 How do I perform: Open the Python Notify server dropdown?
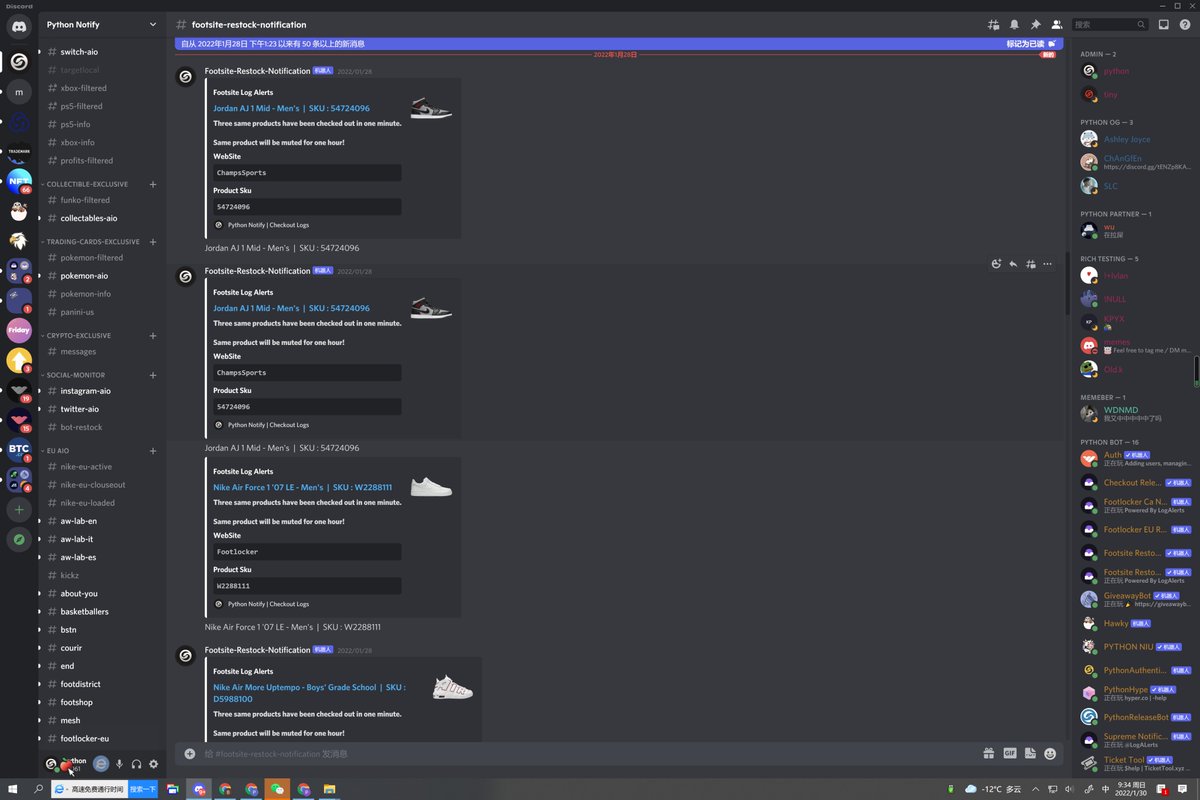102,24
